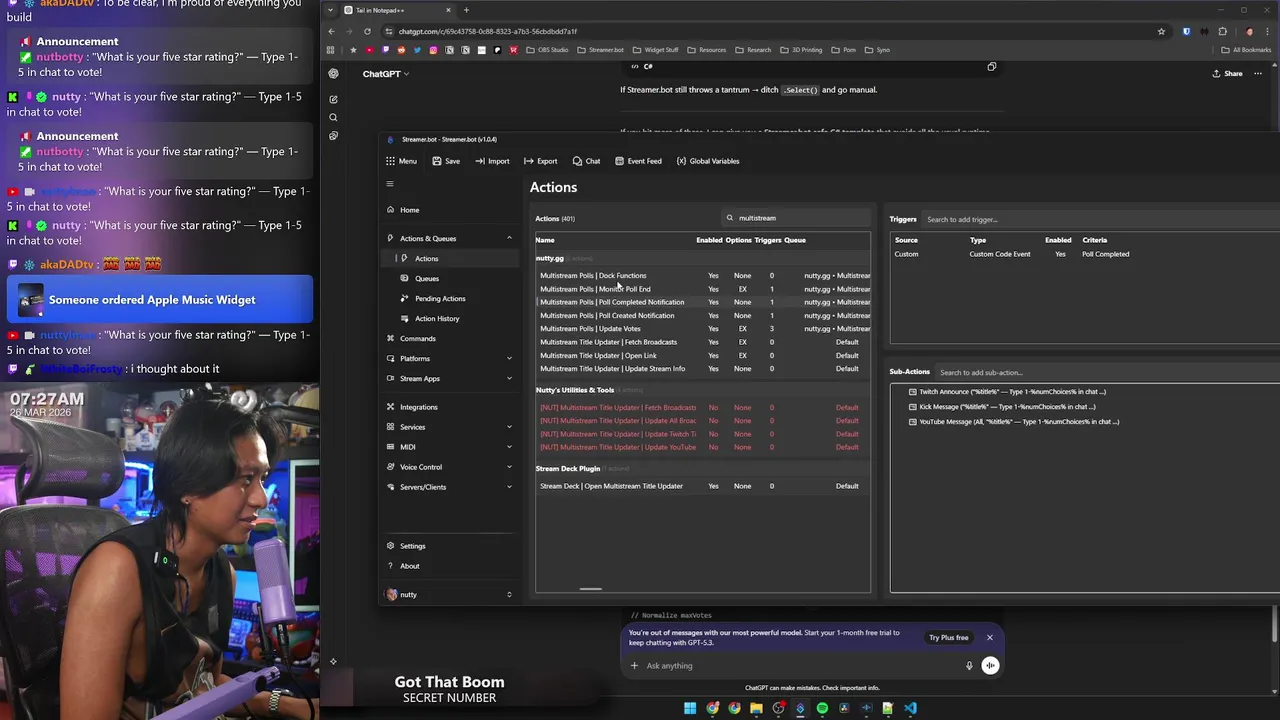Open the Event Feed from the toolbar
Image resolution: width=1280 pixels, height=720 pixels.
638,161
